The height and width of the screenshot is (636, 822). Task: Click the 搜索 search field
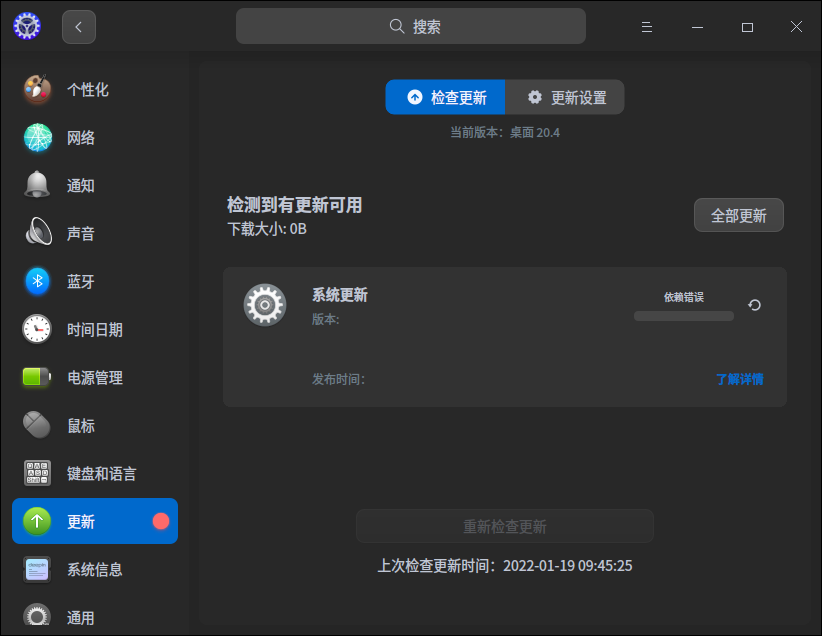click(x=410, y=26)
